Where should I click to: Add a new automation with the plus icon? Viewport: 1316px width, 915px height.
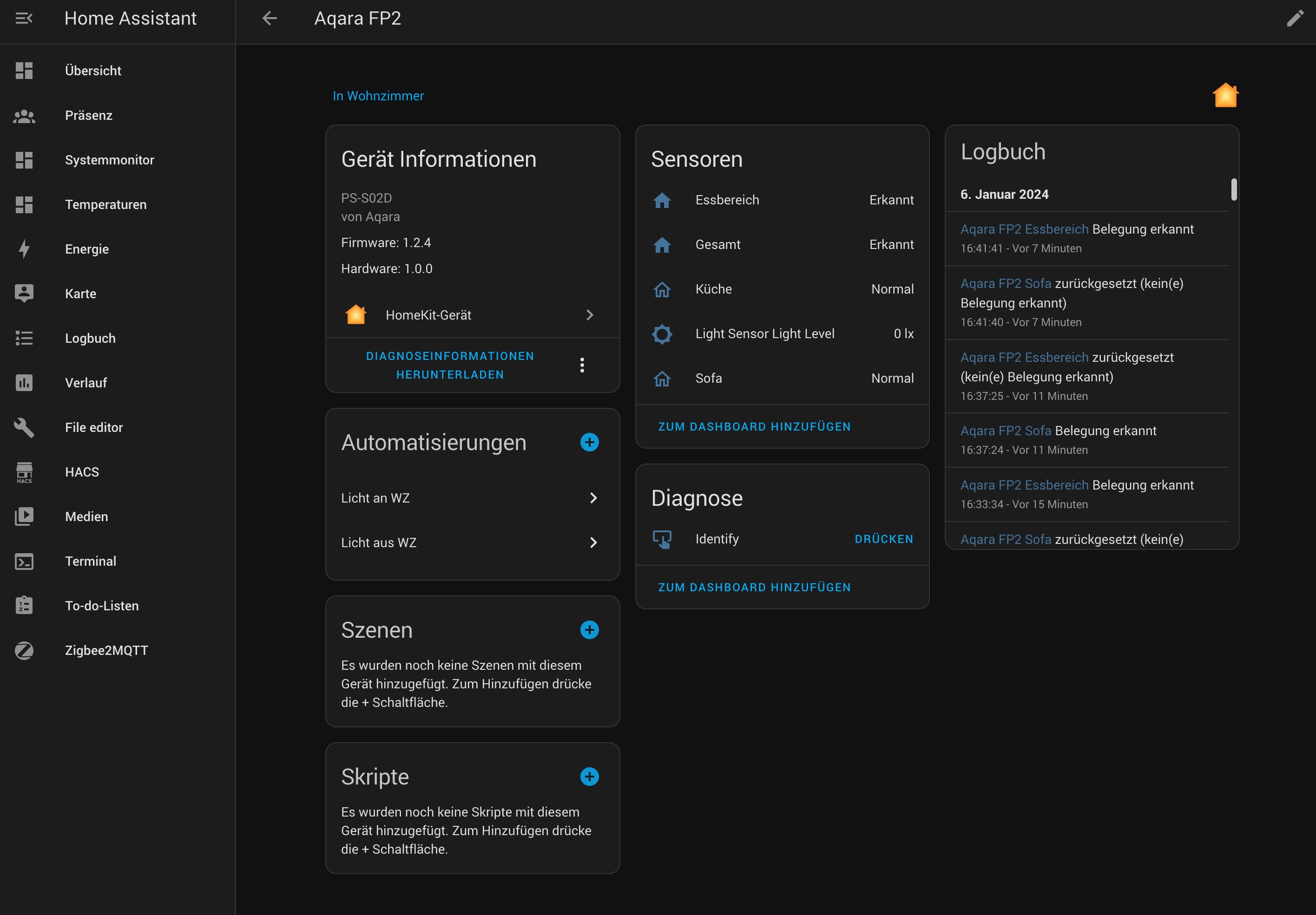[x=589, y=442]
